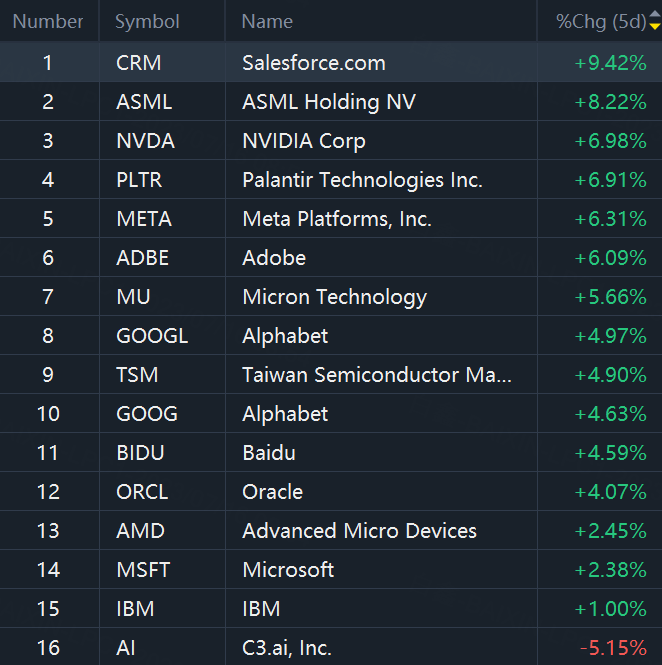Click the Symbol column header
The height and width of the screenshot is (665, 662).
147,21
